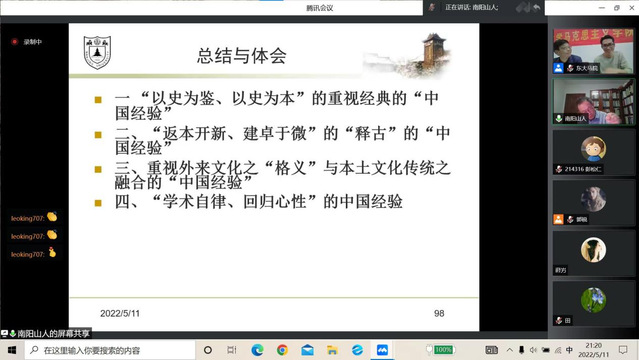Select the 东大马院 participant video tile

593,51
